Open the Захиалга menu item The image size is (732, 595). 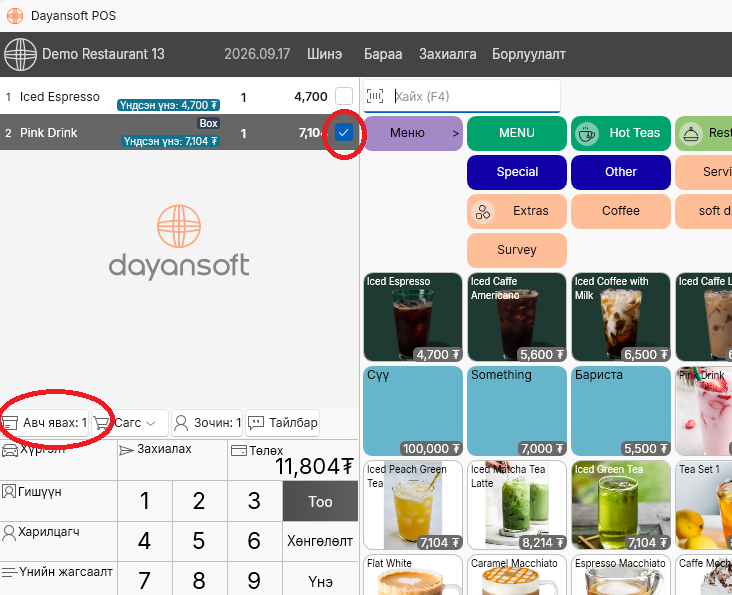coord(447,54)
